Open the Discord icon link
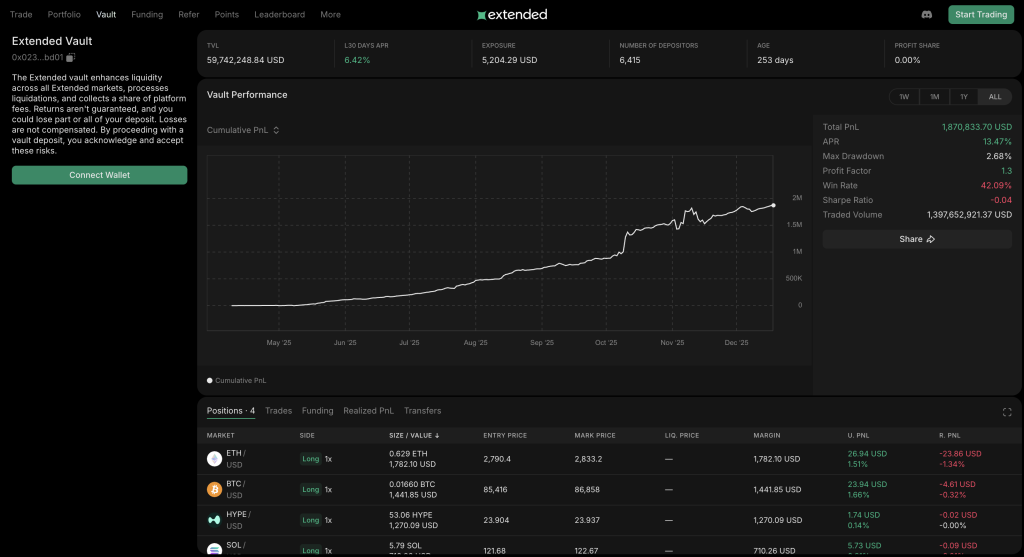Screen dimensions: 1024x557 click(926, 15)
